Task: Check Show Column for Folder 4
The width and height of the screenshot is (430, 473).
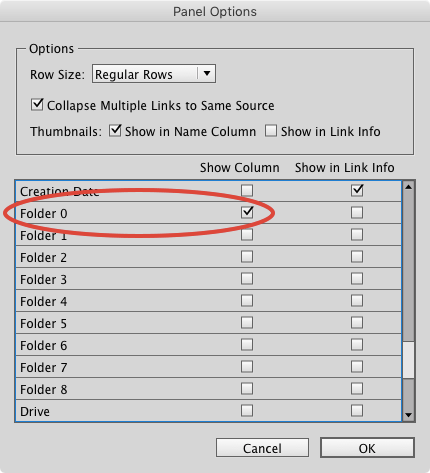Action: tap(247, 300)
